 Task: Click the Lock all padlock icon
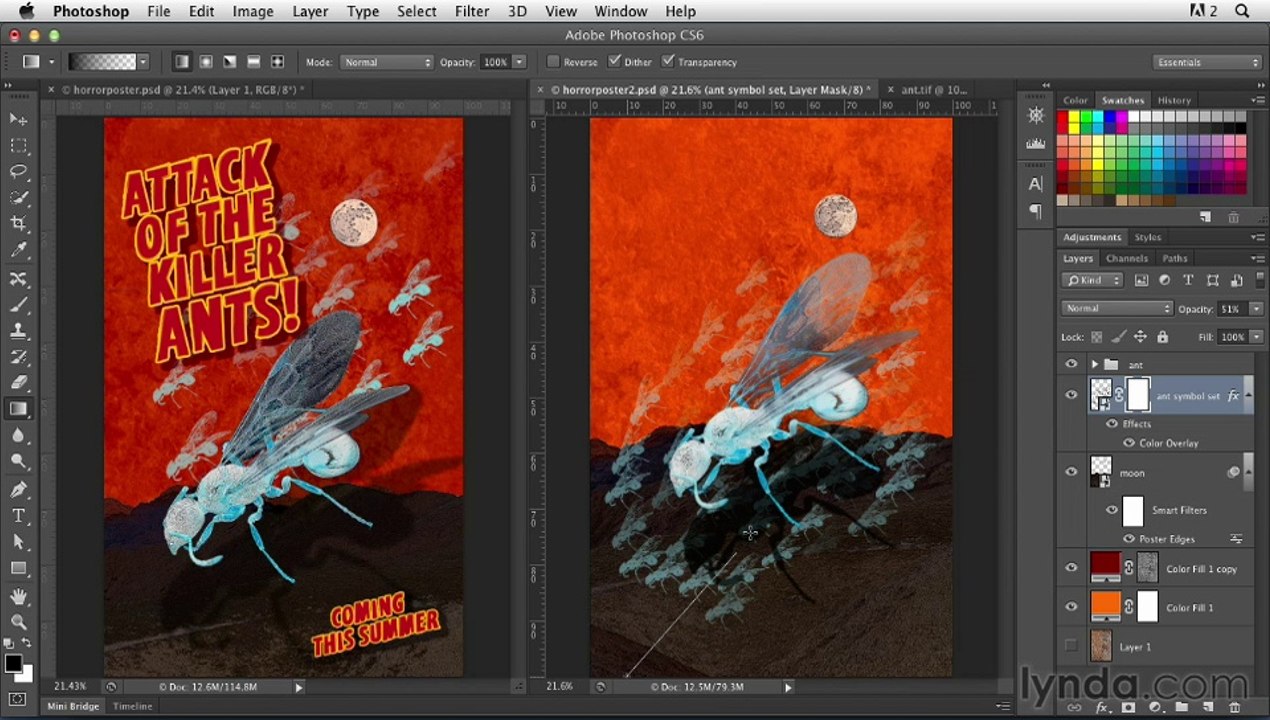1163,337
